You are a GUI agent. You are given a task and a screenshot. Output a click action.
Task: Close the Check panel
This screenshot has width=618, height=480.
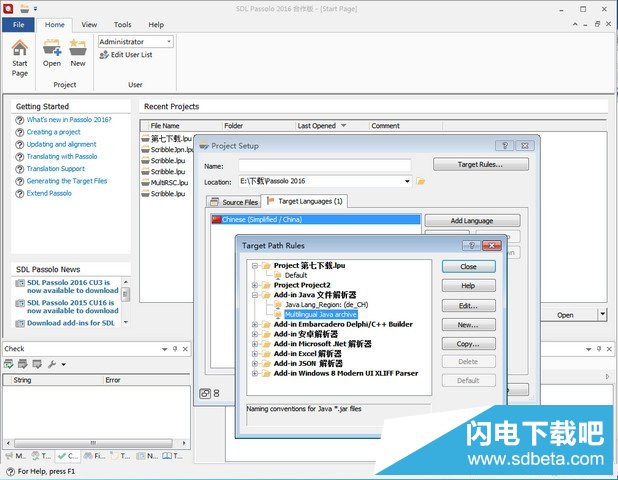click(x=185, y=349)
